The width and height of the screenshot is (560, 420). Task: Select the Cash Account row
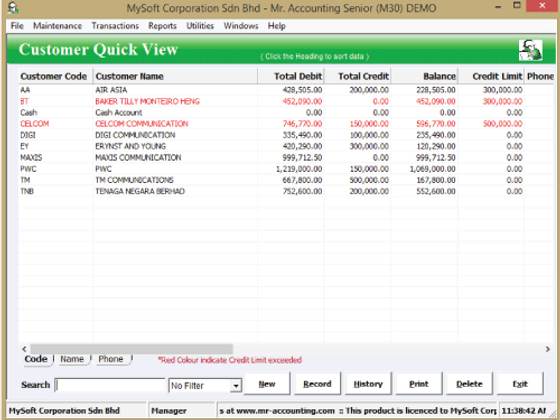(286, 112)
